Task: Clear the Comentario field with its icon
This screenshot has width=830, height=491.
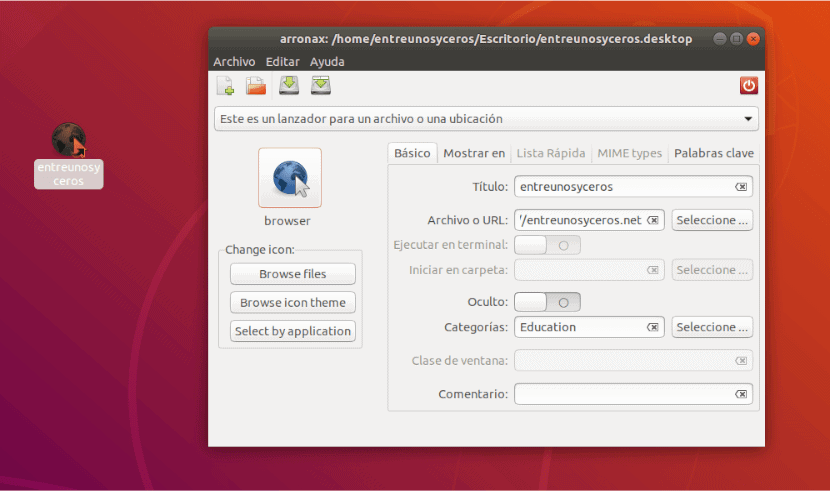Action: pyautogui.click(x=741, y=394)
